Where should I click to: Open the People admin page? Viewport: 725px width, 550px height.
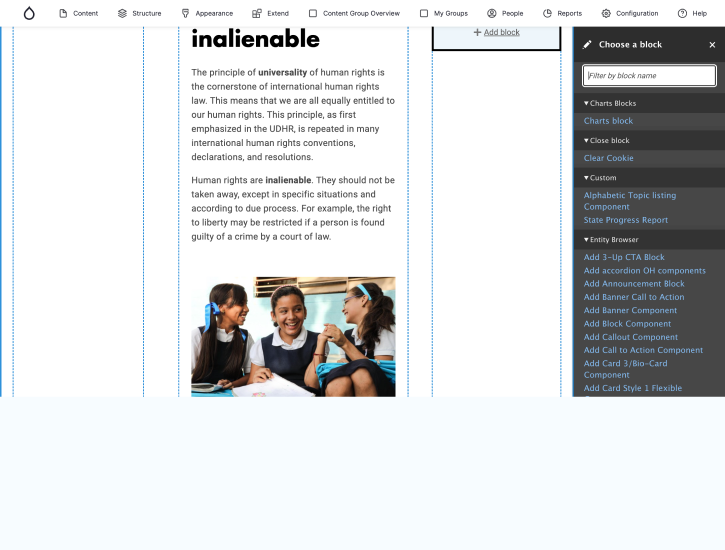pyautogui.click(x=505, y=13)
